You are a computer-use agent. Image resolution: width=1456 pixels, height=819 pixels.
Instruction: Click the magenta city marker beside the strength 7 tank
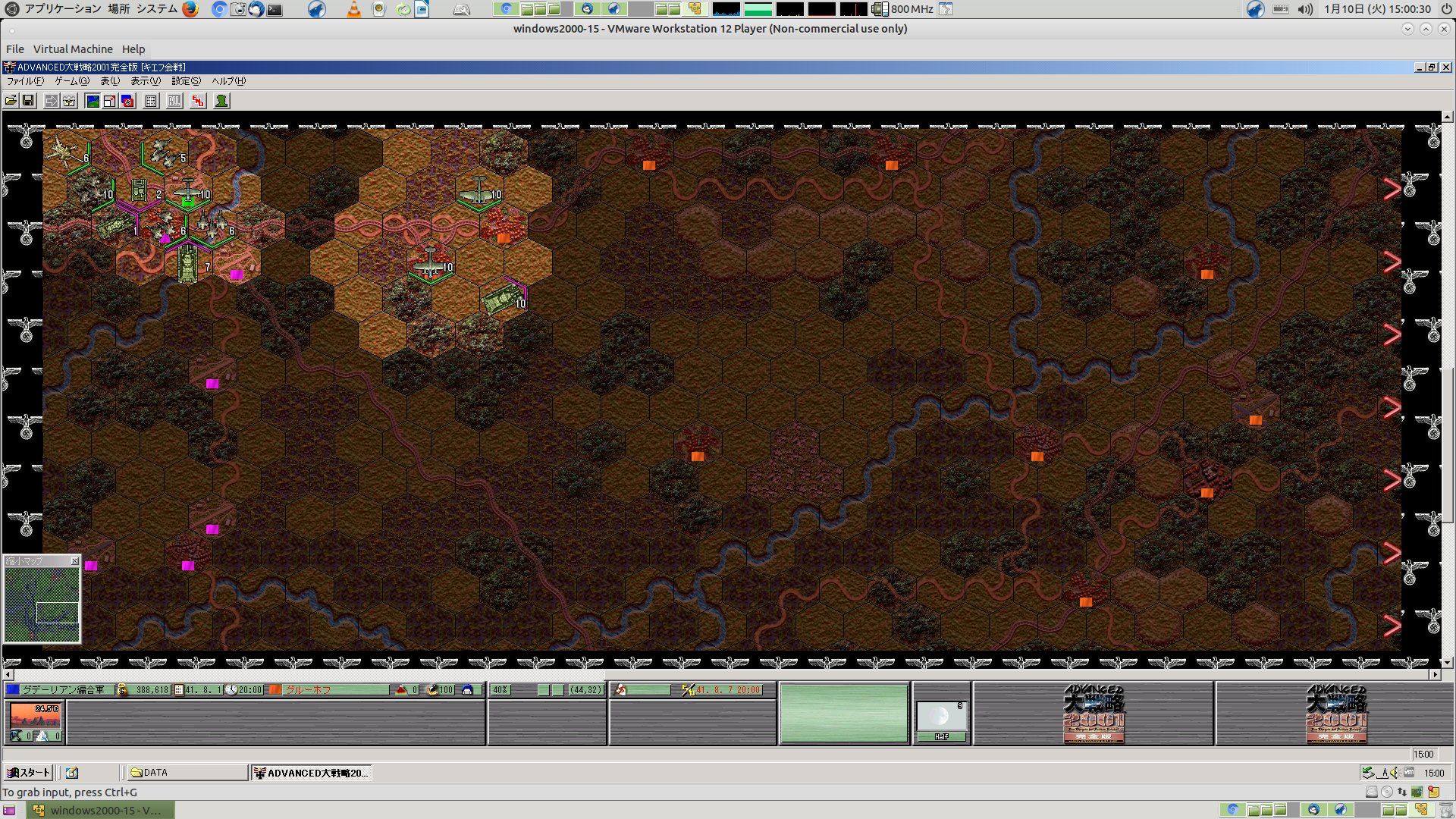coord(236,275)
